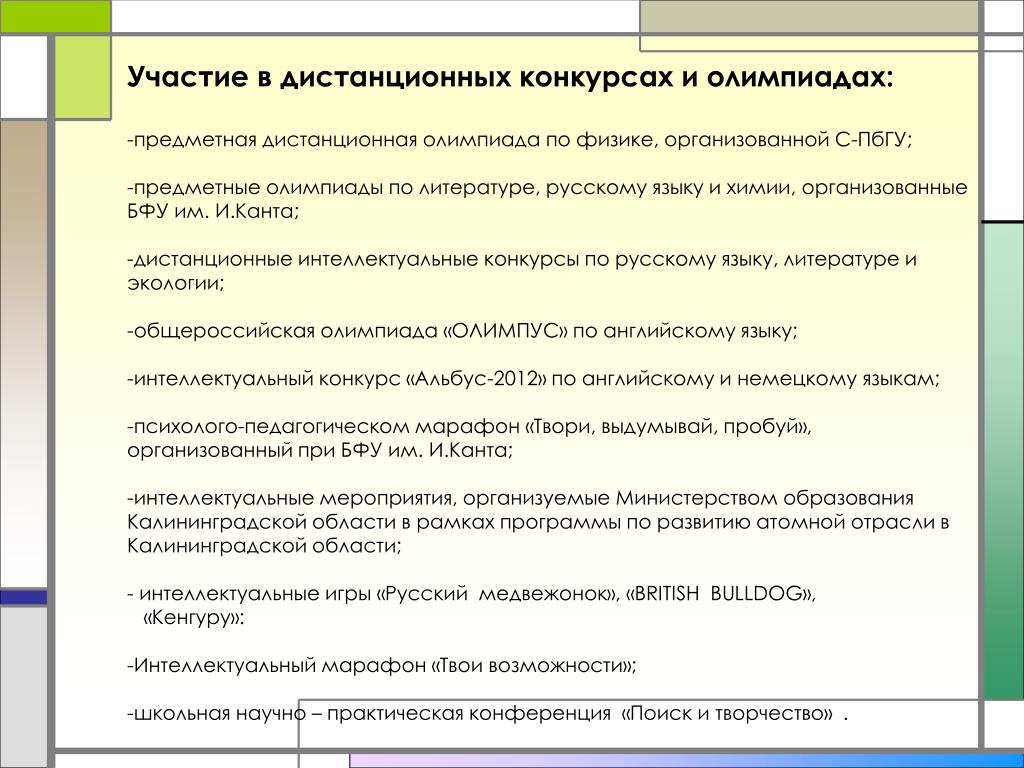Click the line beginning 'предметные олимпиады по литературе'

[x=547, y=188]
